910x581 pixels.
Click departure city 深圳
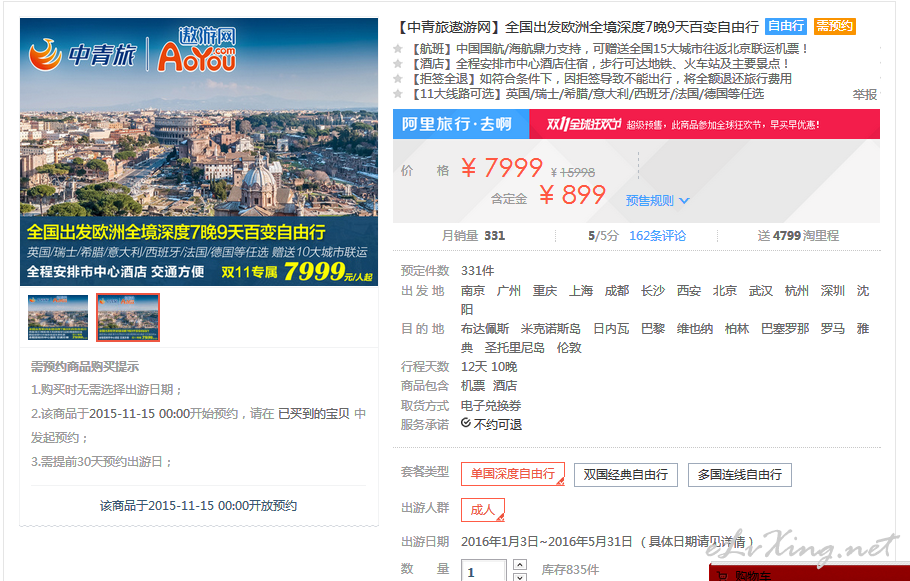[x=833, y=291]
